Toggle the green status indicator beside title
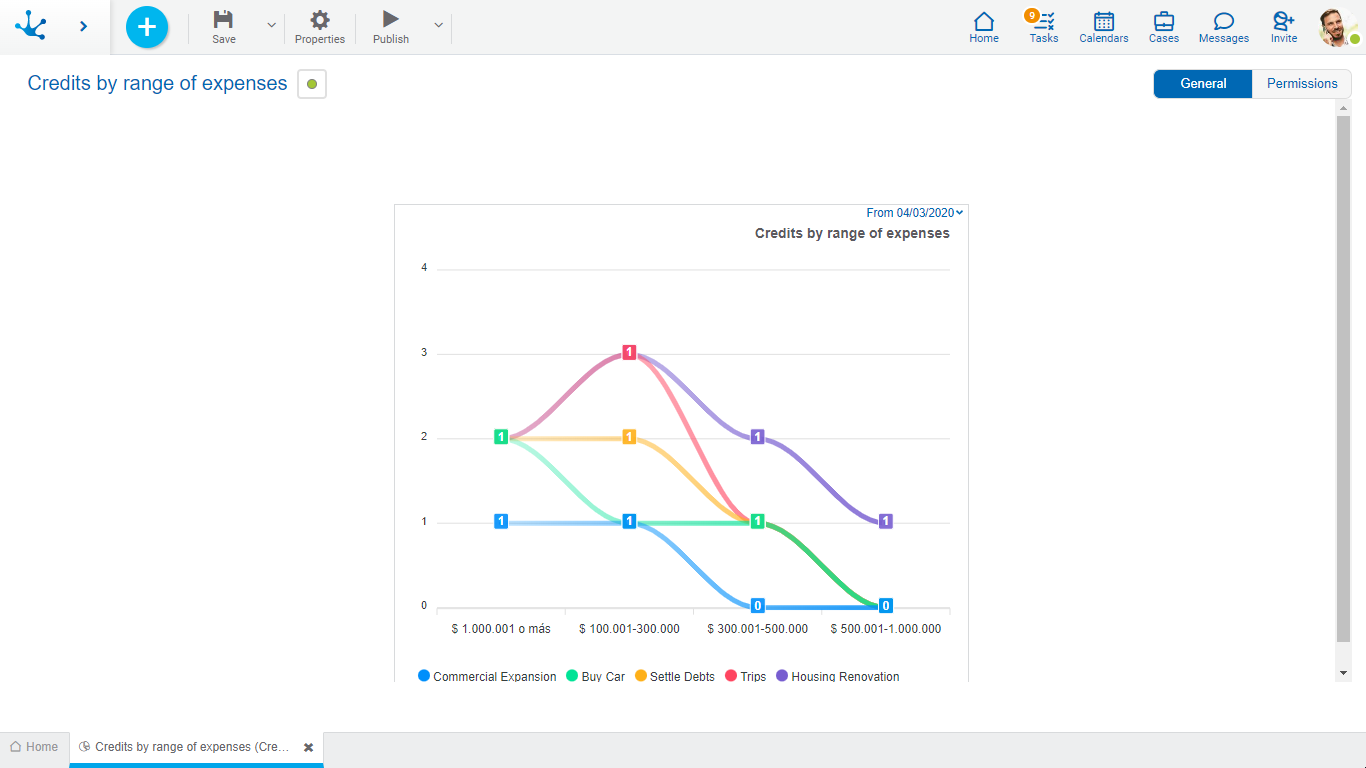The width and height of the screenshot is (1366, 768). click(312, 85)
